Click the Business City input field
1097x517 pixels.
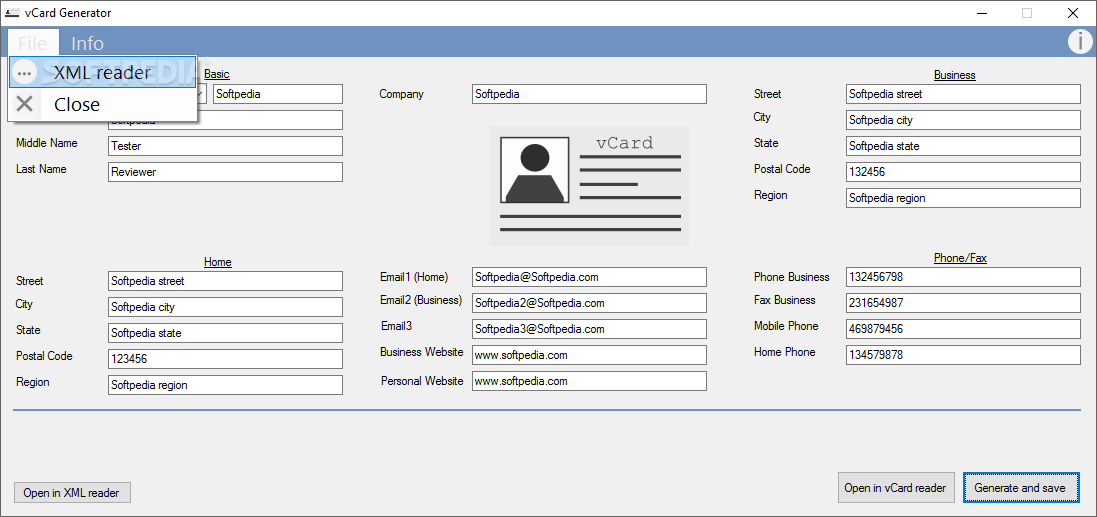coord(963,120)
